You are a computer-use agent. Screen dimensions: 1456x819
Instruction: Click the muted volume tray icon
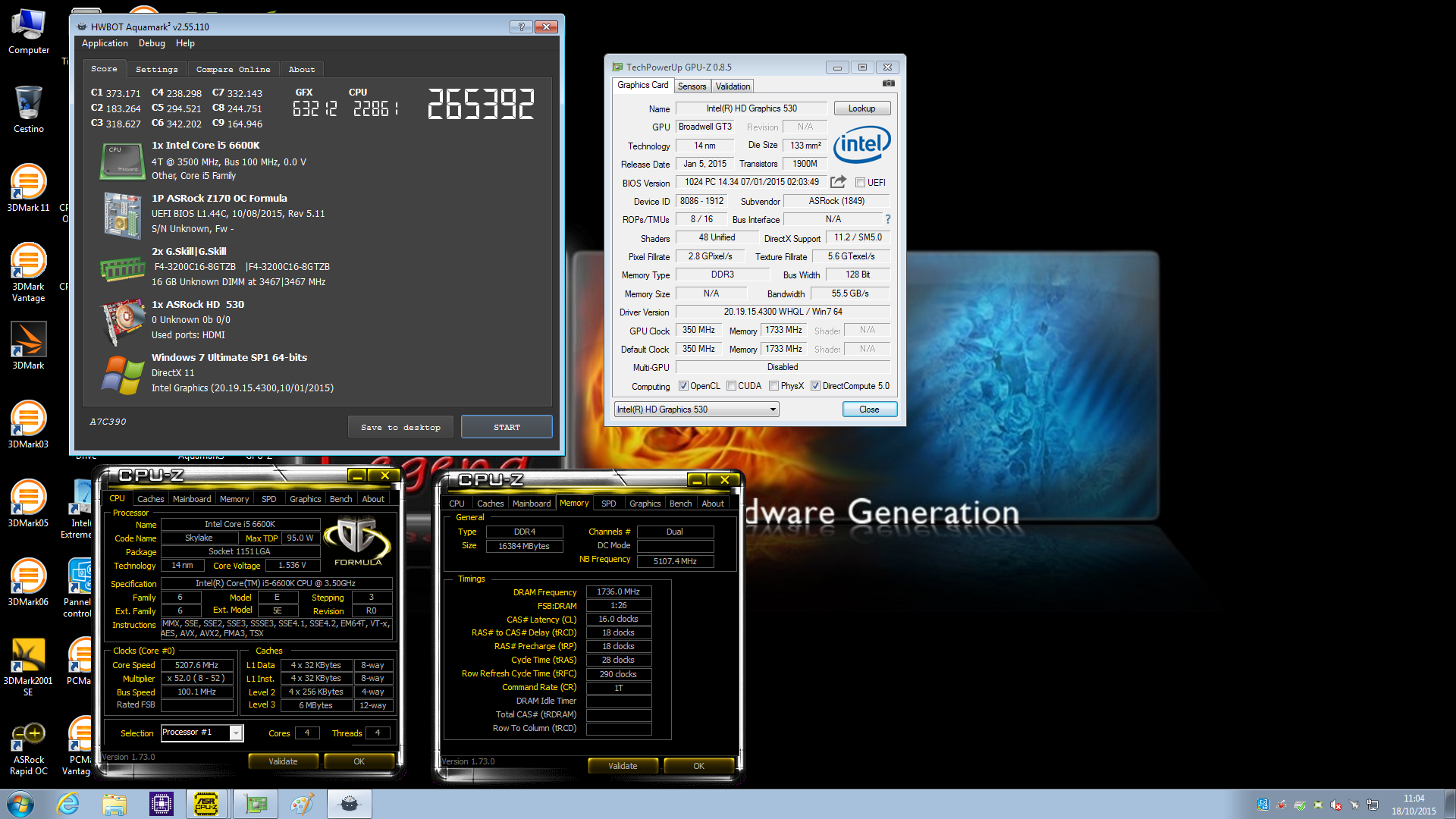point(1336,805)
